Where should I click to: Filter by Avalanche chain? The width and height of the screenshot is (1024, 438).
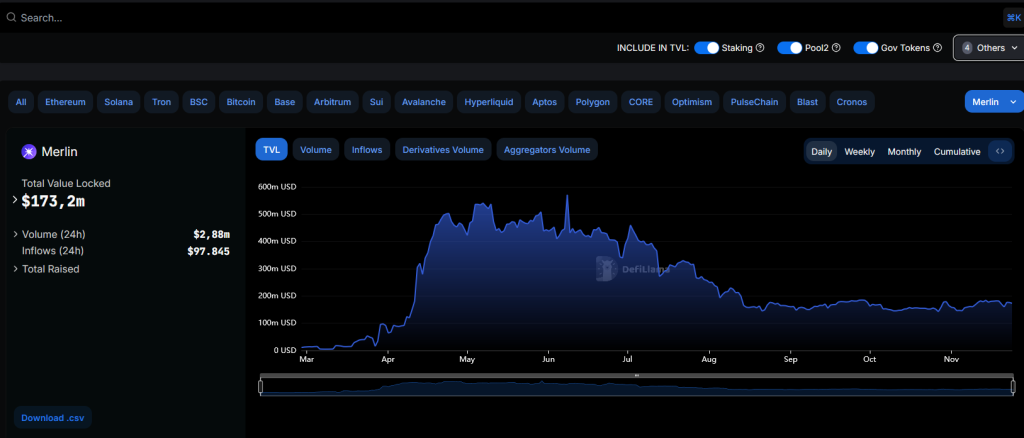click(424, 102)
